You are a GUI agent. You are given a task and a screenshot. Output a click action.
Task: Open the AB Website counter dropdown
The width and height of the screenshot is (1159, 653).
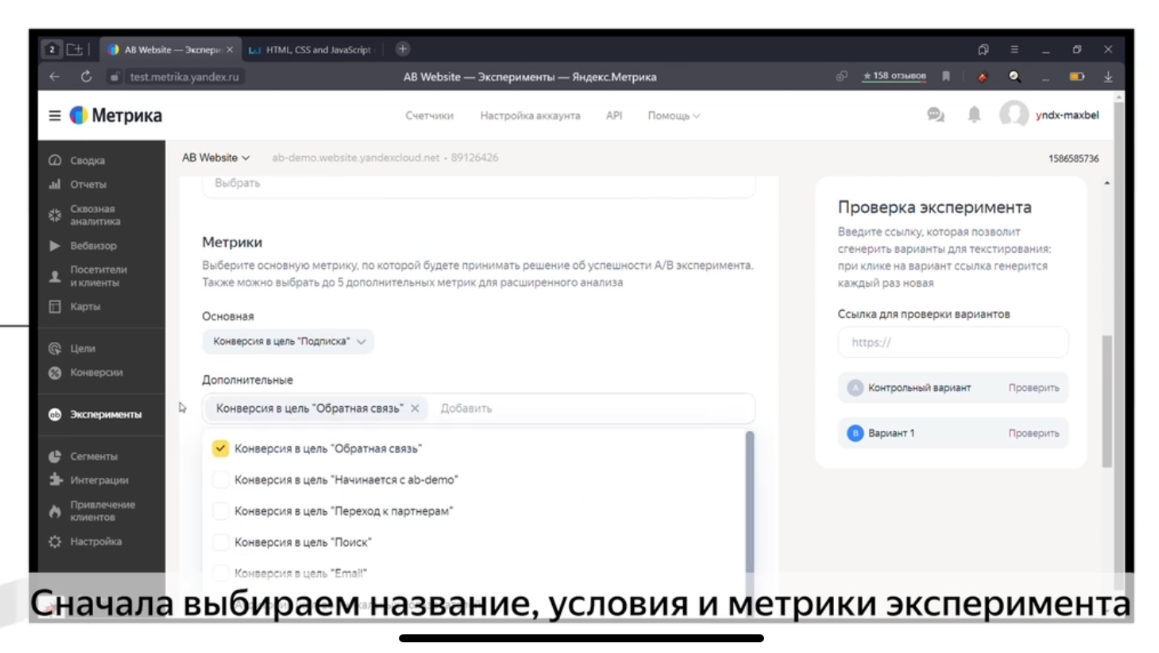coord(215,158)
